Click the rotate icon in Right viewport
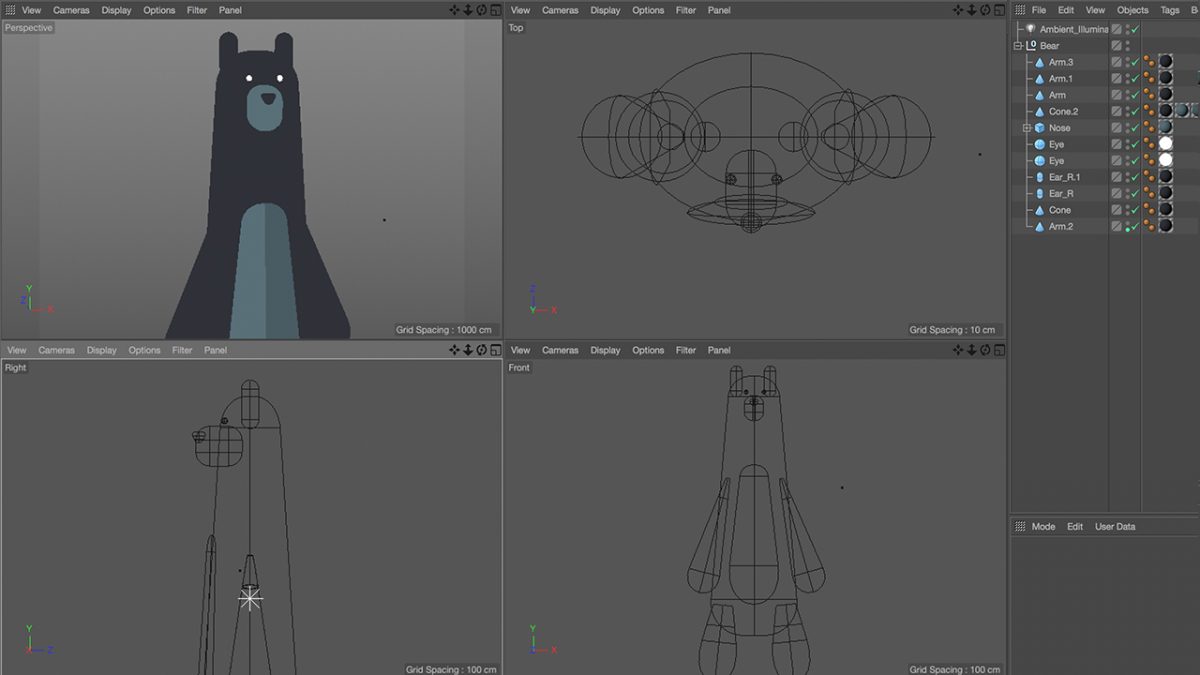Image resolution: width=1200 pixels, height=675 pixels. (482, 350)
